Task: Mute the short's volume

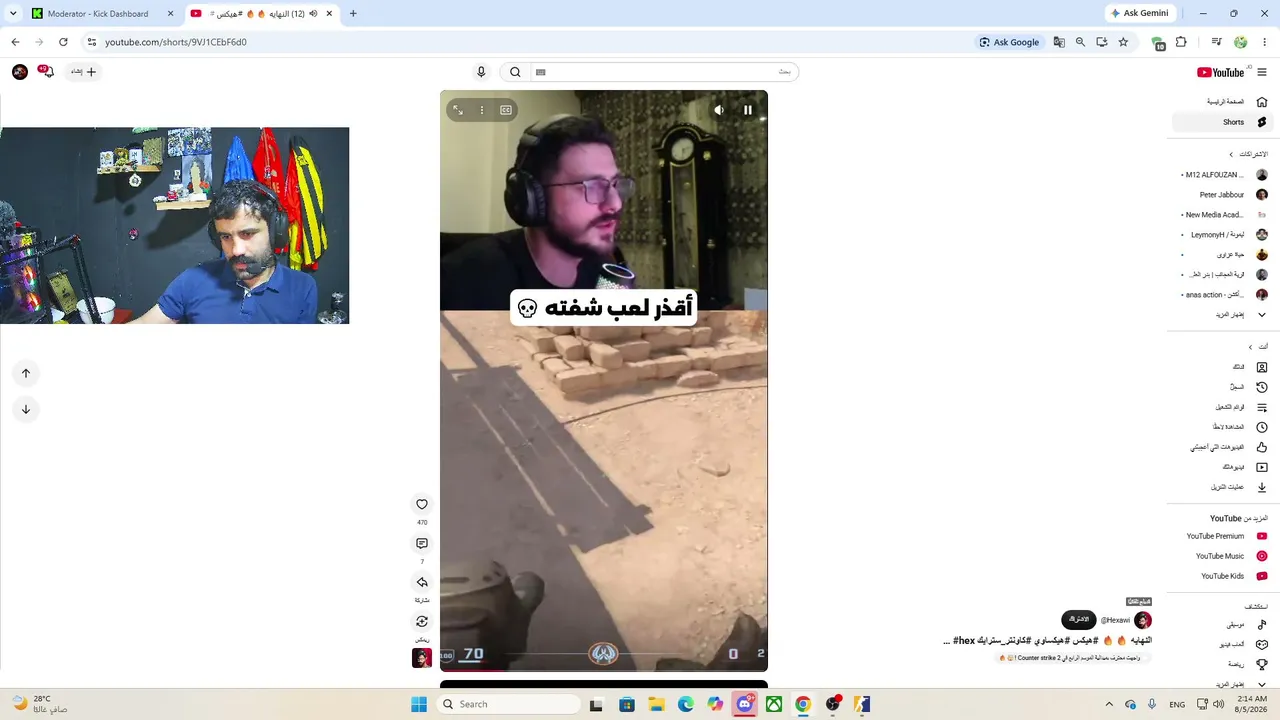Action: (719, 110)
